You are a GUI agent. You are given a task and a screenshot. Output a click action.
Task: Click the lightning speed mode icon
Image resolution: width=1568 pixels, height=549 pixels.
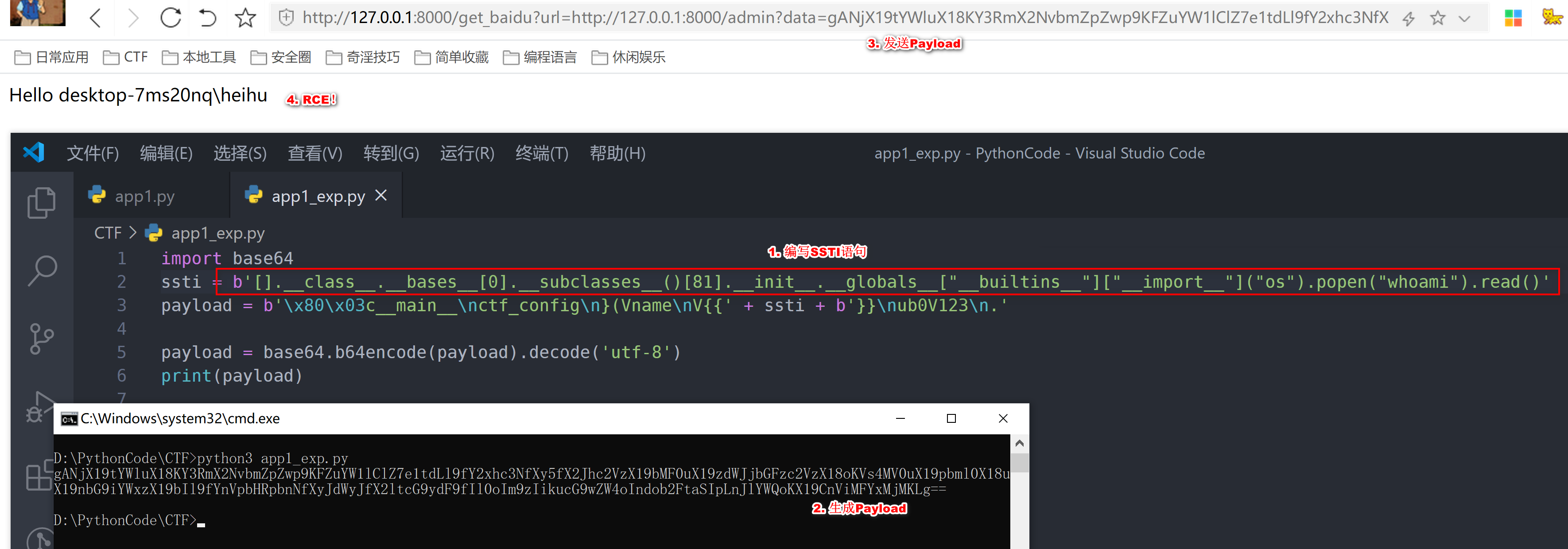click(x=1408, y=18)
